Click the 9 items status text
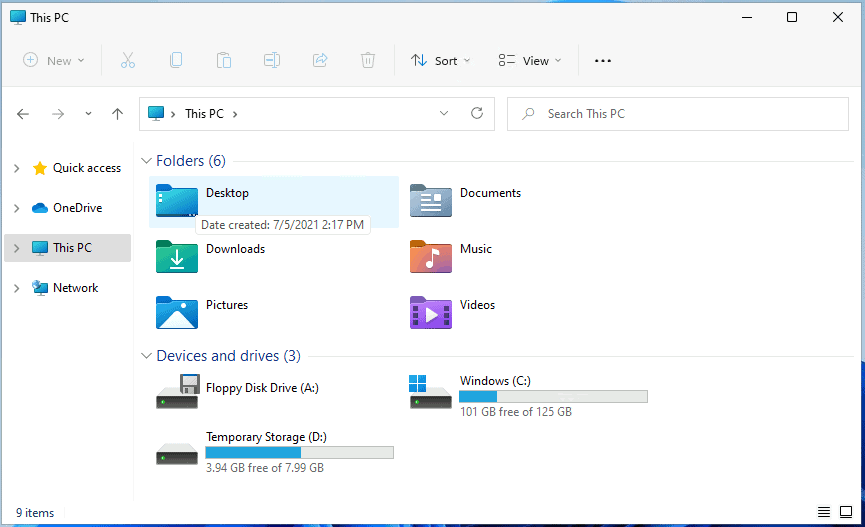The image size is (865, 527). tap(35, 513)
